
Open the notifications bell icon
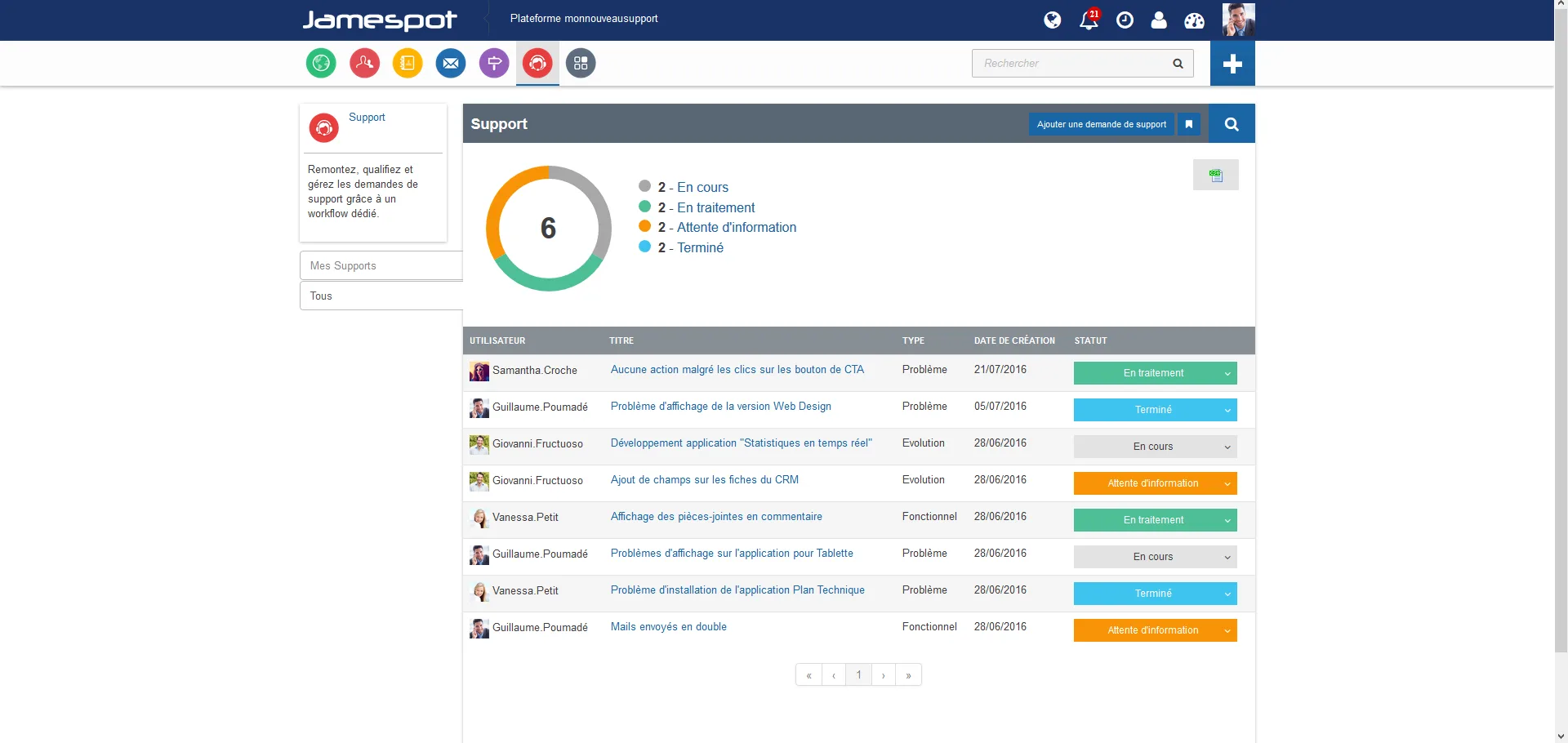tap(1089, 20)
